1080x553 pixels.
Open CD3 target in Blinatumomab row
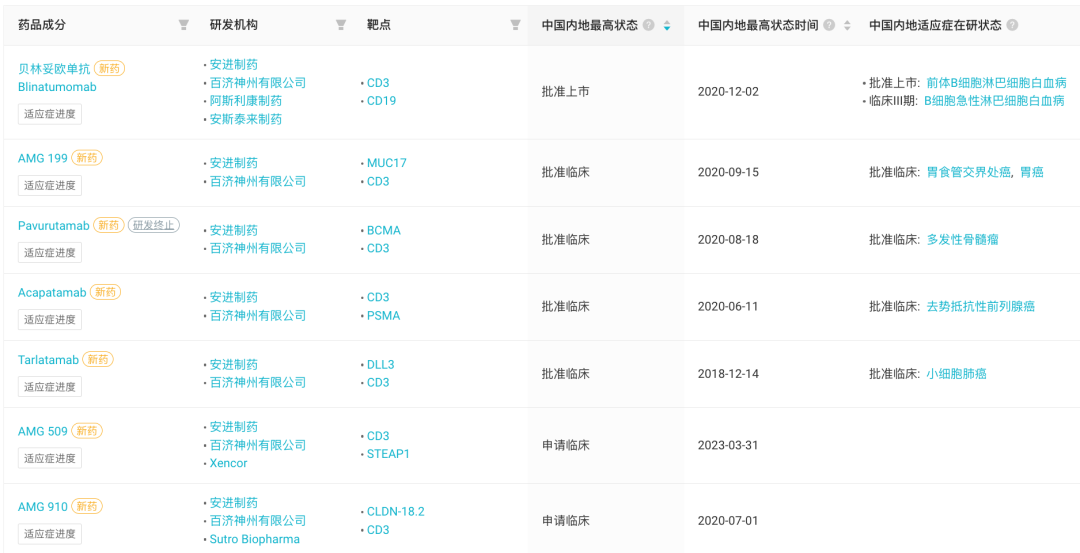tap(378, 83)
